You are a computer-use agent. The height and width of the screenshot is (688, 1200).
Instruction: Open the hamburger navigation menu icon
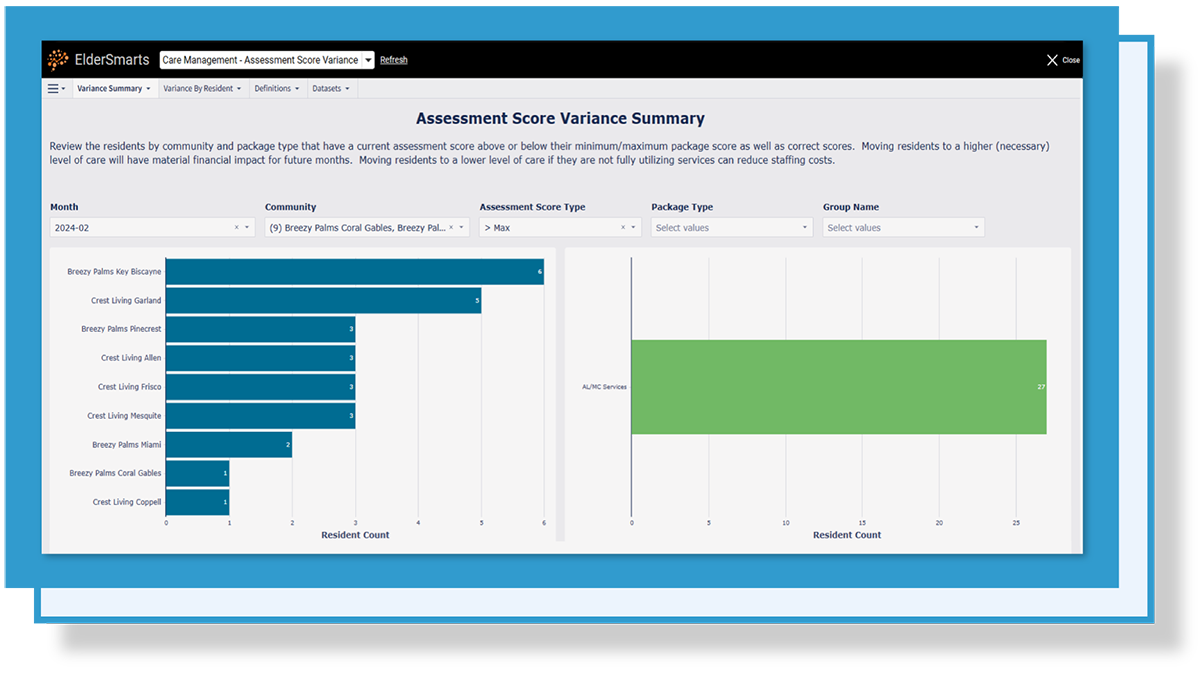pyautogui.click(x=53, y=88)
